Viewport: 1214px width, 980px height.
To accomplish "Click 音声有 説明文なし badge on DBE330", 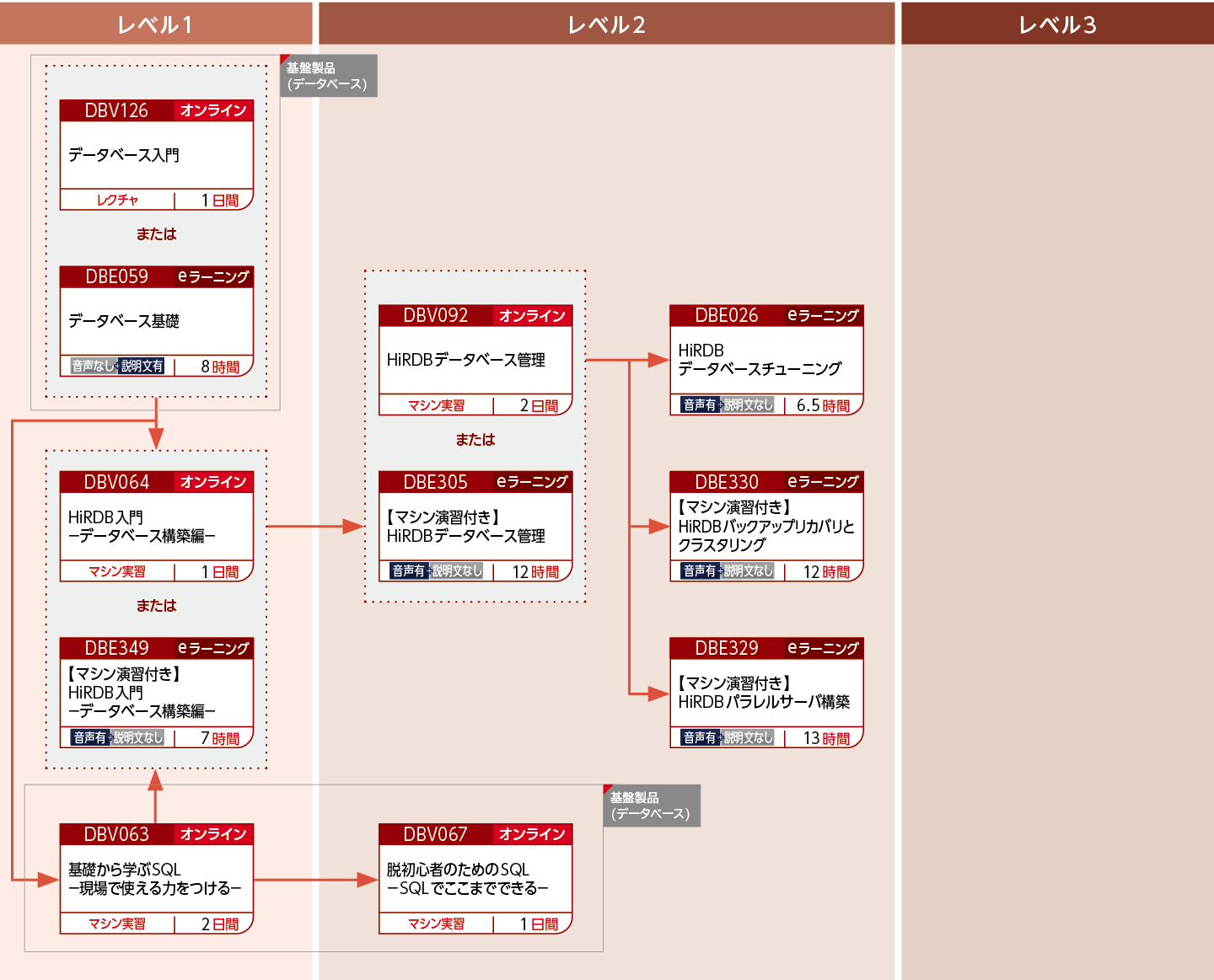I will click(x=728, y=571).
